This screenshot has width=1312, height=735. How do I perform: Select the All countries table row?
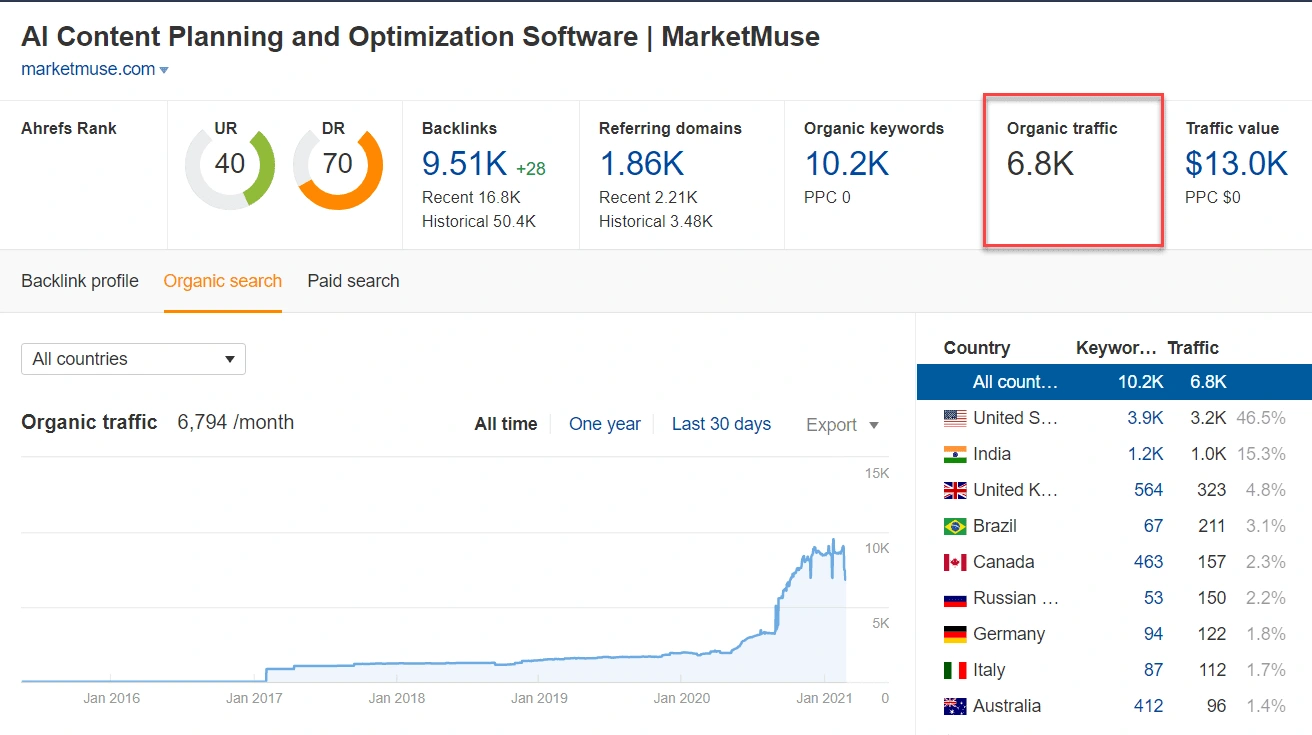click(x=1114, y=382)
